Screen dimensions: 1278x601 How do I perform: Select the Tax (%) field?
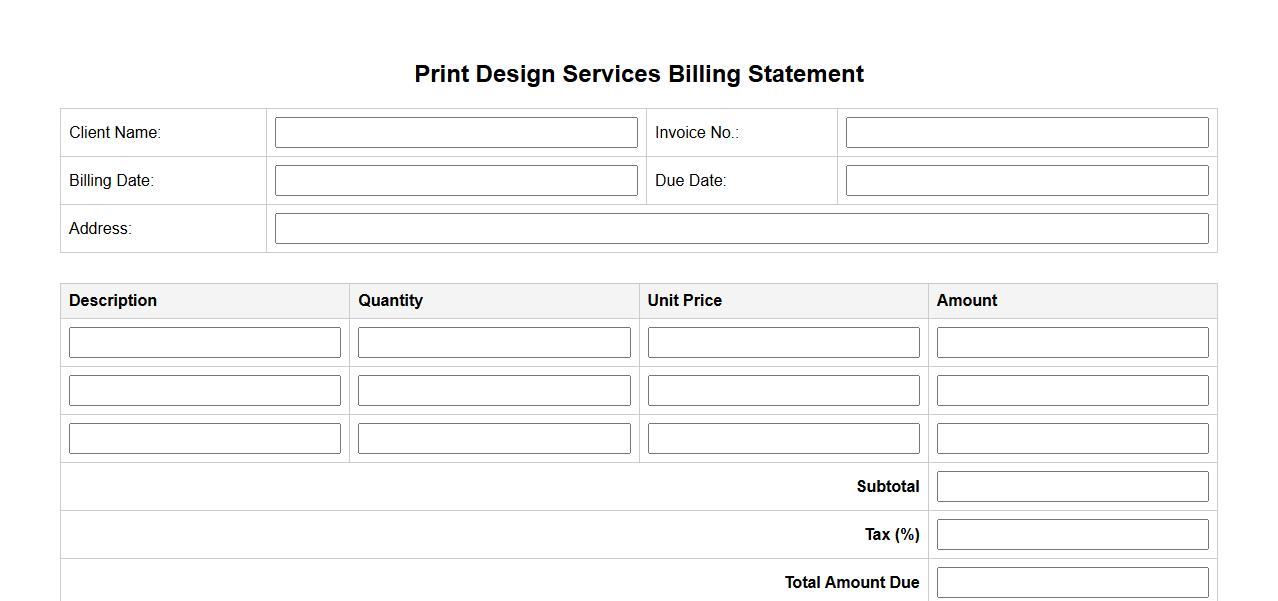pos(1072,535)
